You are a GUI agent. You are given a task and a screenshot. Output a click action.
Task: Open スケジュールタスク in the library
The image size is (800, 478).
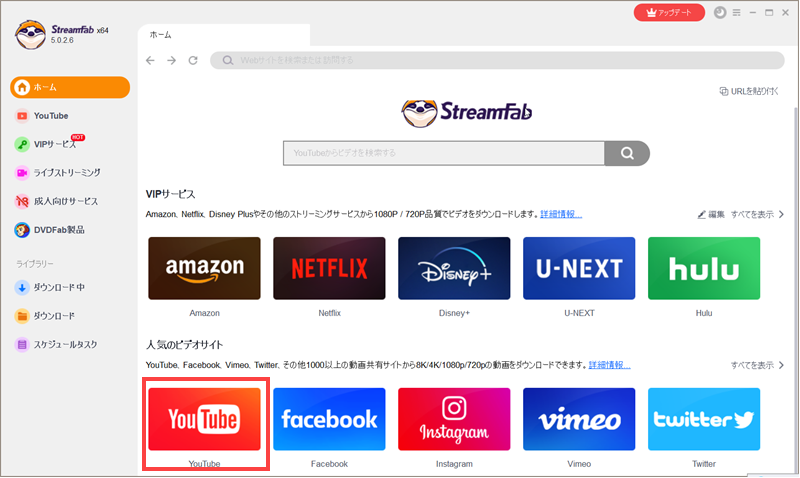[x=56, y=344]
